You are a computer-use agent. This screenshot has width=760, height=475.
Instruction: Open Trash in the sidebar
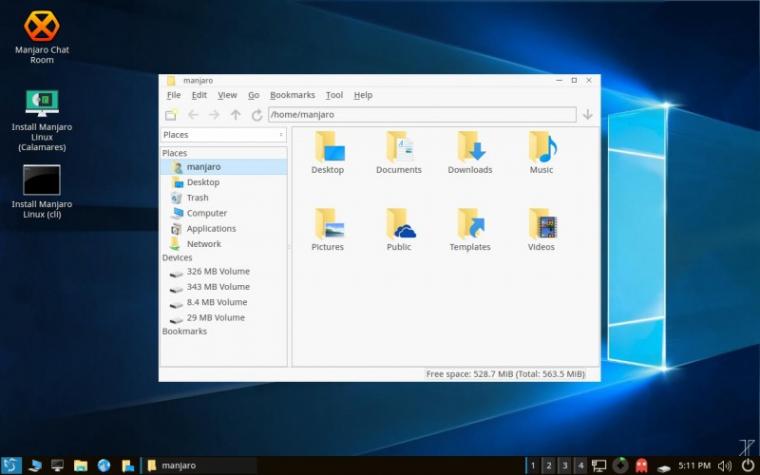pyautogui.click(x=223, y=198)
